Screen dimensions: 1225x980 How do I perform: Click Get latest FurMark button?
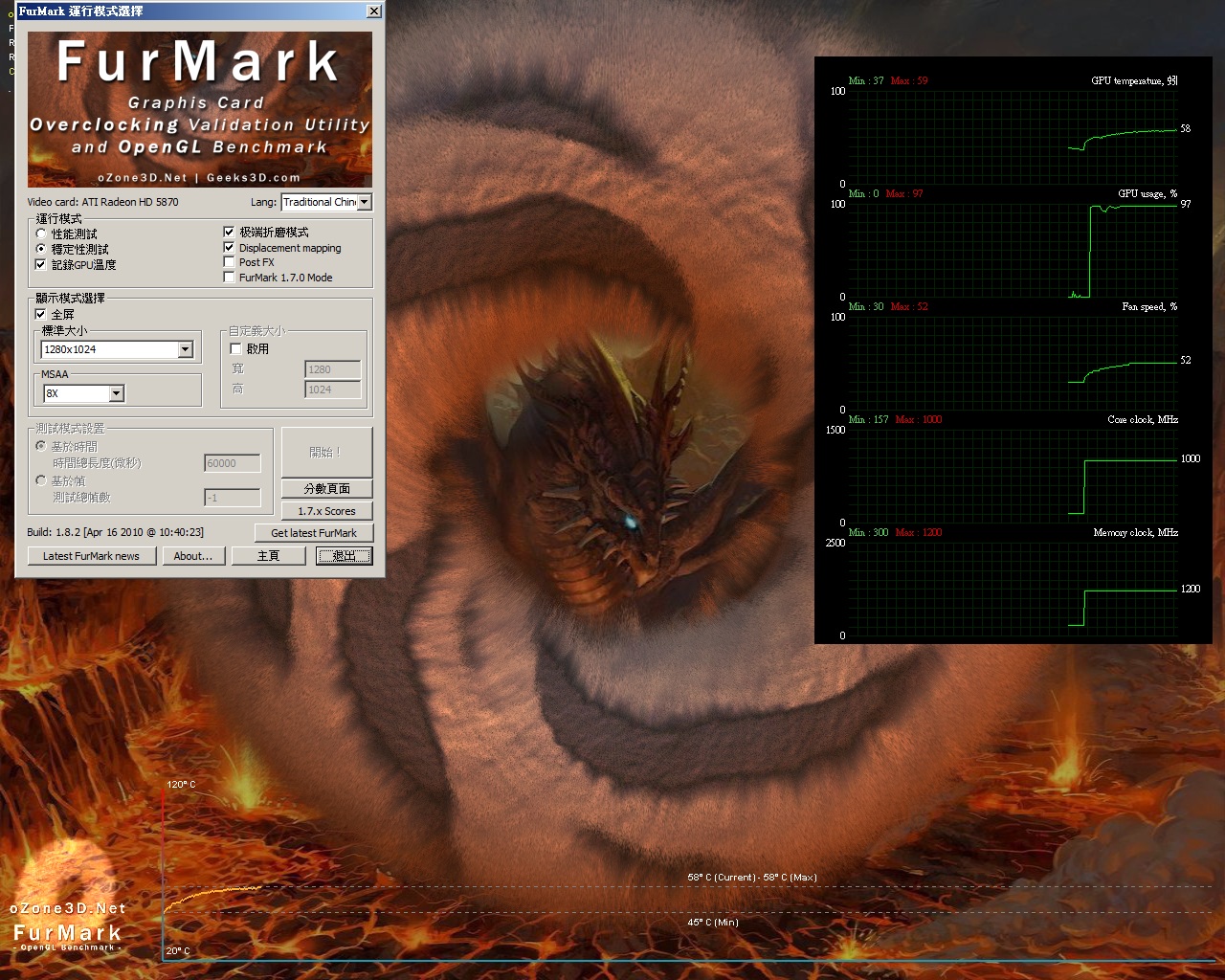pos(314,533)
